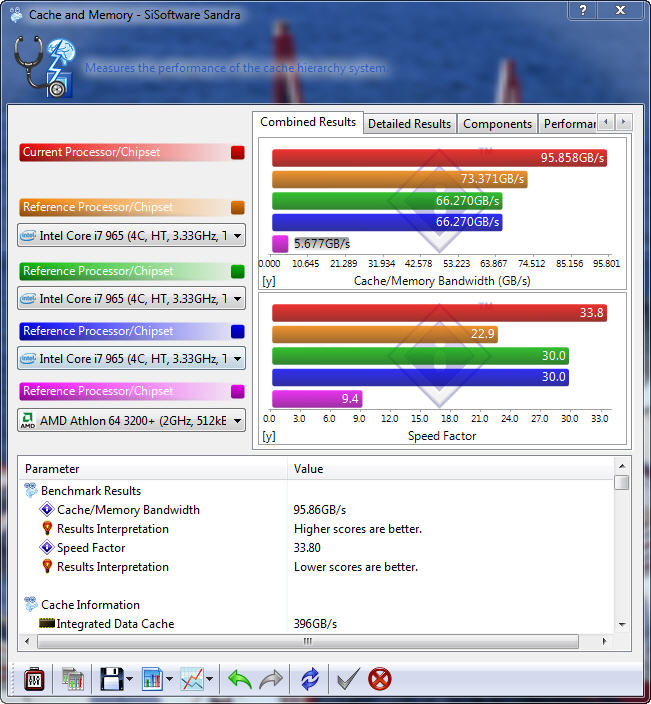Viewport: 651px width, 704px height.
Task: Click the grey forward arrow icon
Action: [271, 679]
